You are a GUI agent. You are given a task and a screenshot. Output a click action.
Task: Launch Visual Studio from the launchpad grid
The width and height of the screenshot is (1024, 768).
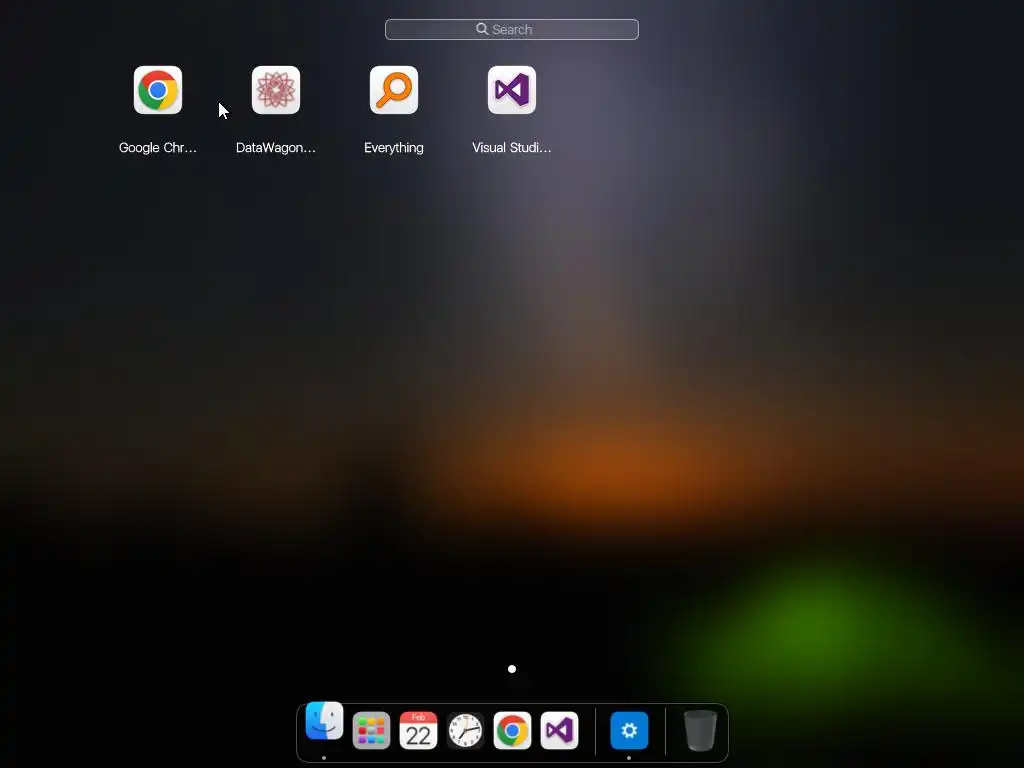click(511, 90)
